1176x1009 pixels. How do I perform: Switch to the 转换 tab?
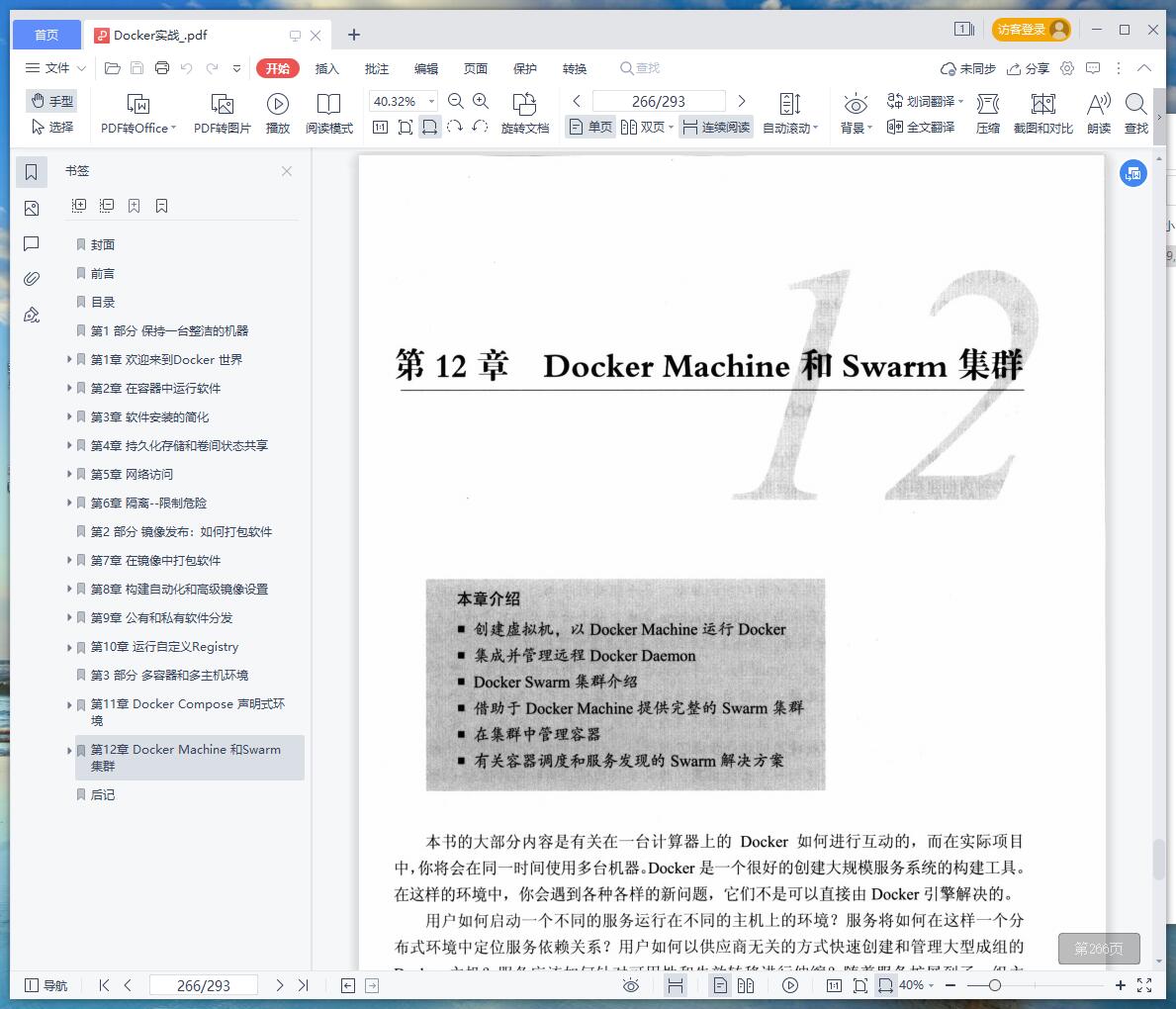click(575, 68)
